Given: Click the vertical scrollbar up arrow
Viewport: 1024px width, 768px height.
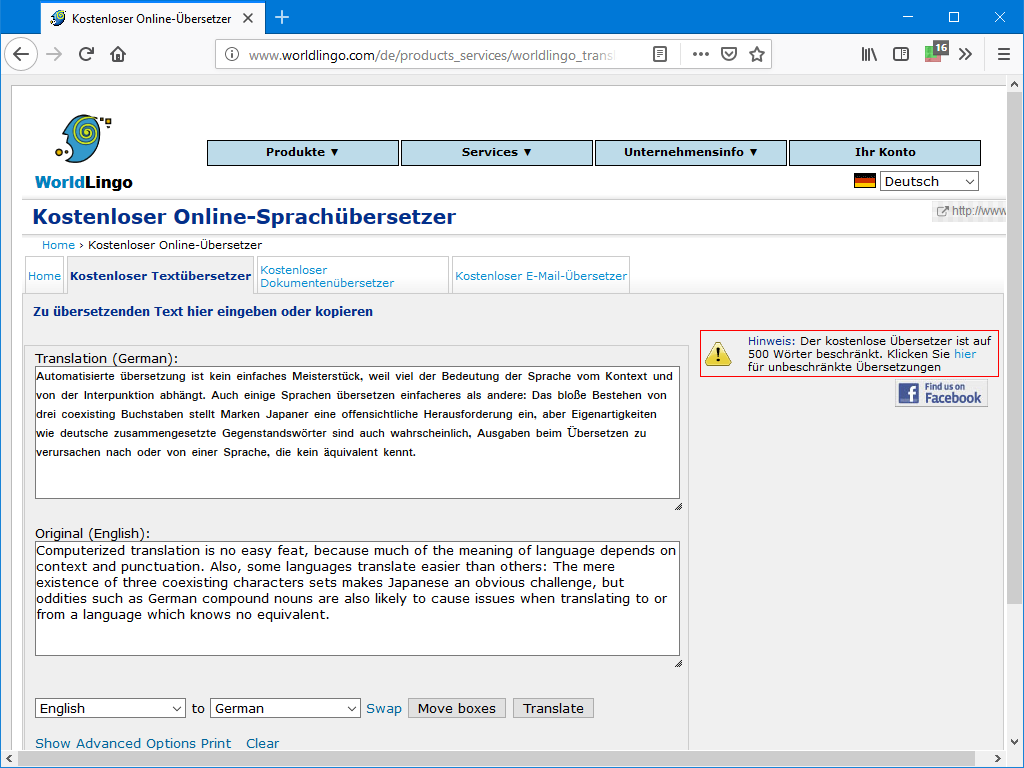Looking at the screenshot, I should [1014, 84].
